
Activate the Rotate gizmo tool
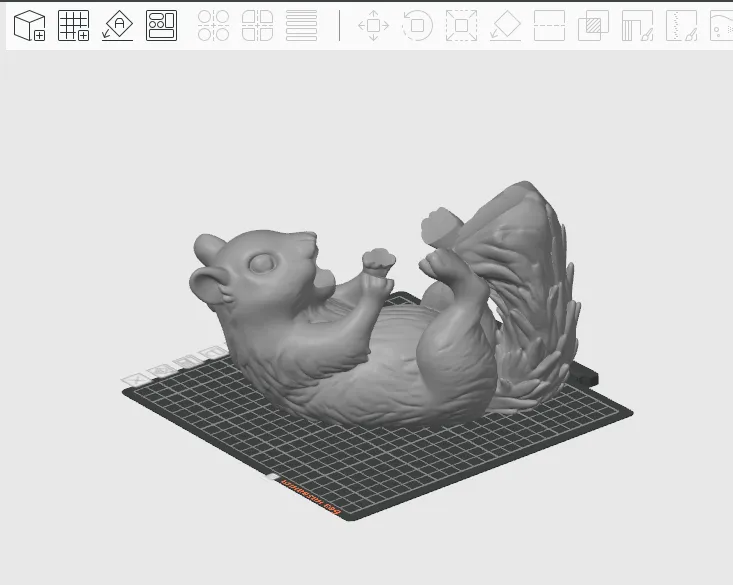(x=417, y=26)
